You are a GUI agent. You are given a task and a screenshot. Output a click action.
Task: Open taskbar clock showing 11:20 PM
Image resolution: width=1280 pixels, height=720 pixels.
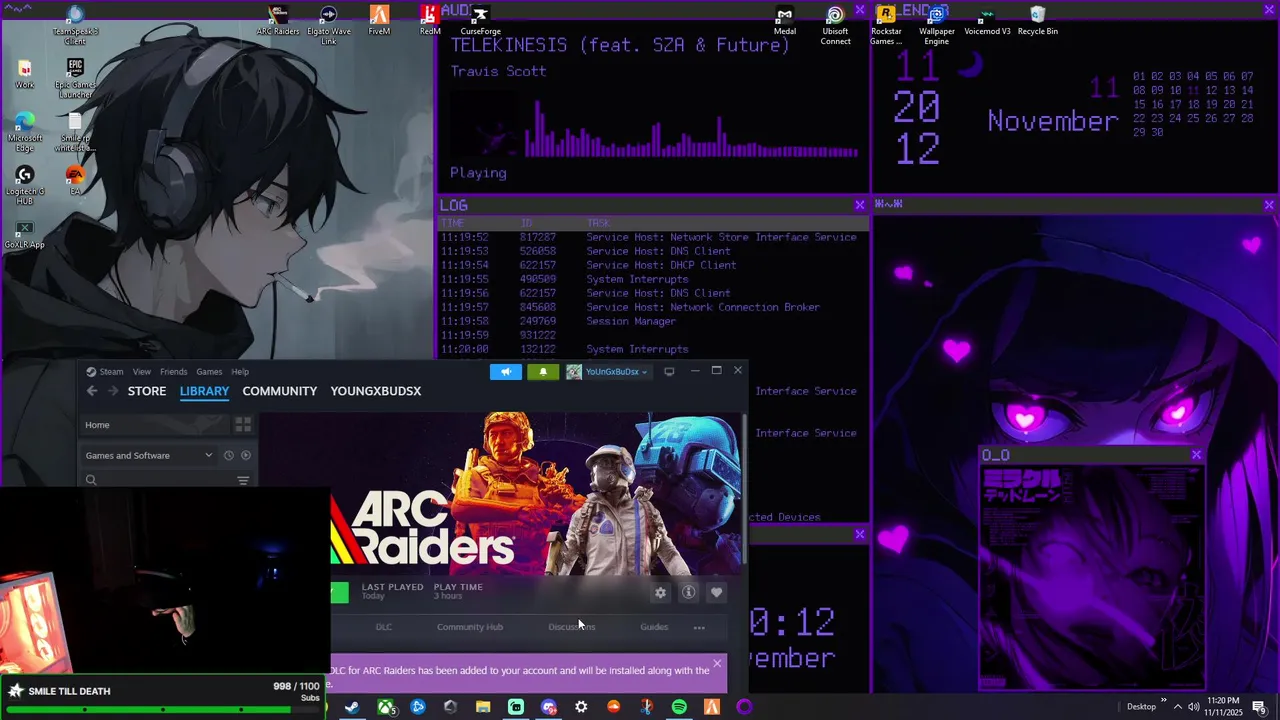[1223, 707]
